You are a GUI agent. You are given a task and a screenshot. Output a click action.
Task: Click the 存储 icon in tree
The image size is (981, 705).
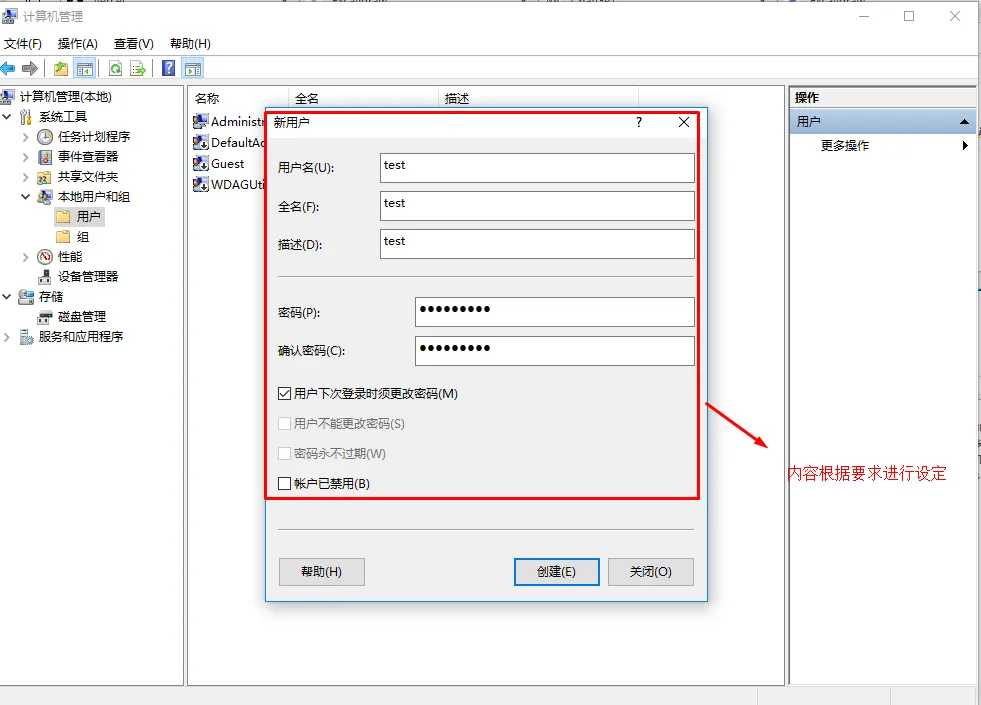[26, 297]
